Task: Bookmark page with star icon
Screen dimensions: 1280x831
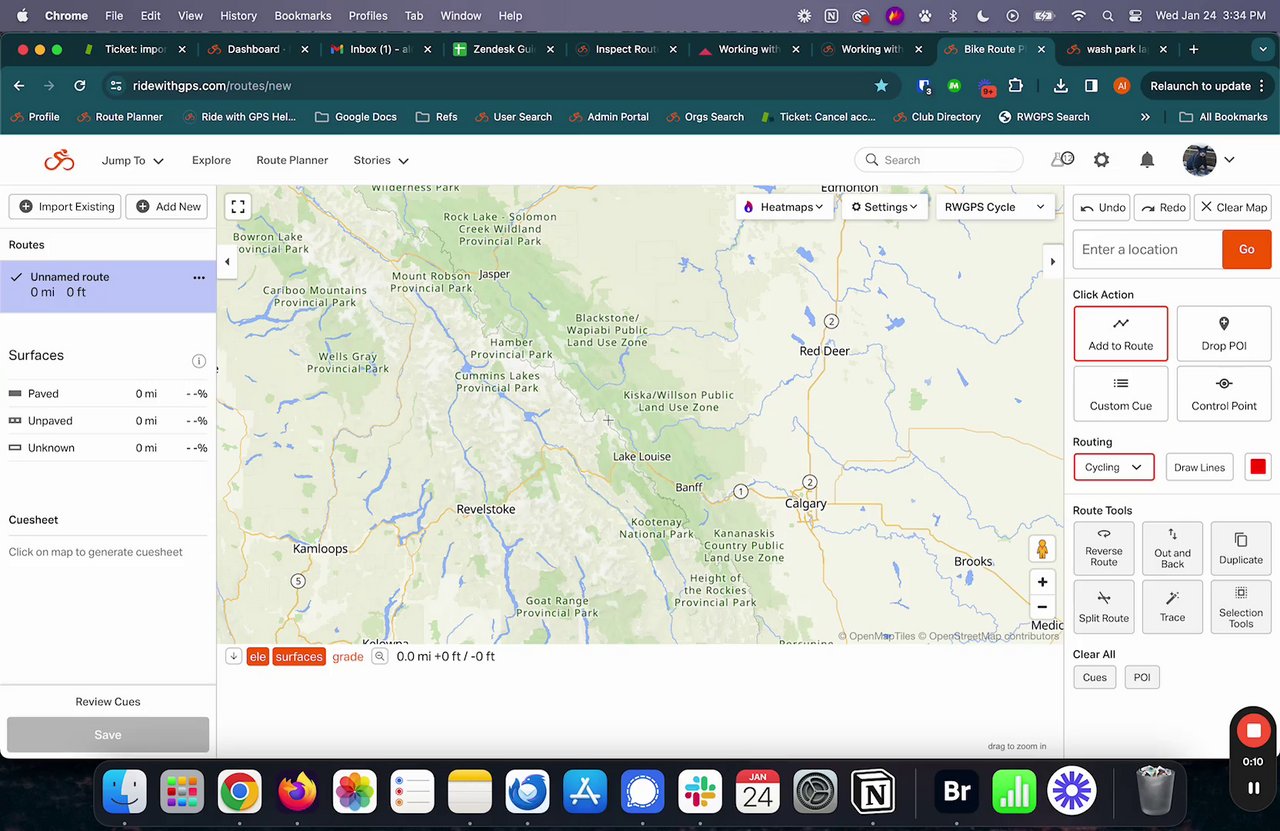Action: (x=881, y=86)
